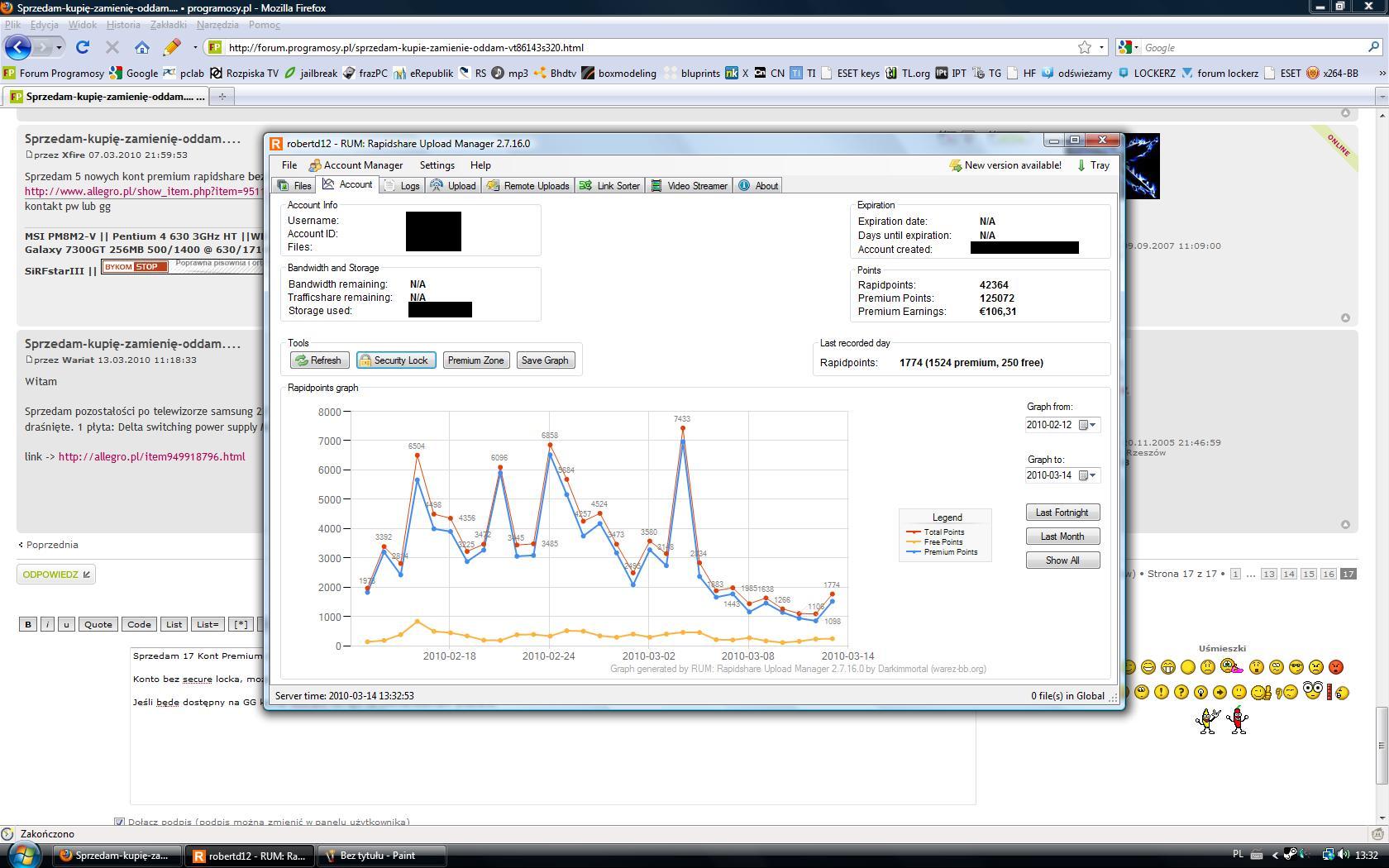Open a new Firefox tab
Viewport: 1389px width, 868px height.
pyautogui.click(x=222, y=97)
